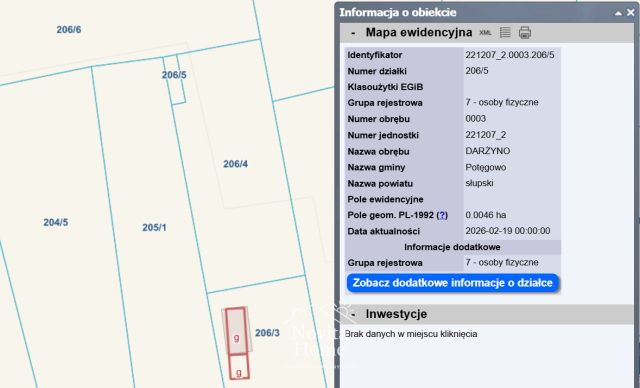Click the Potęgowo municipality value
The height and width of the screenshot is (388, 640).
pyautogui.click(x=486, y=167)
